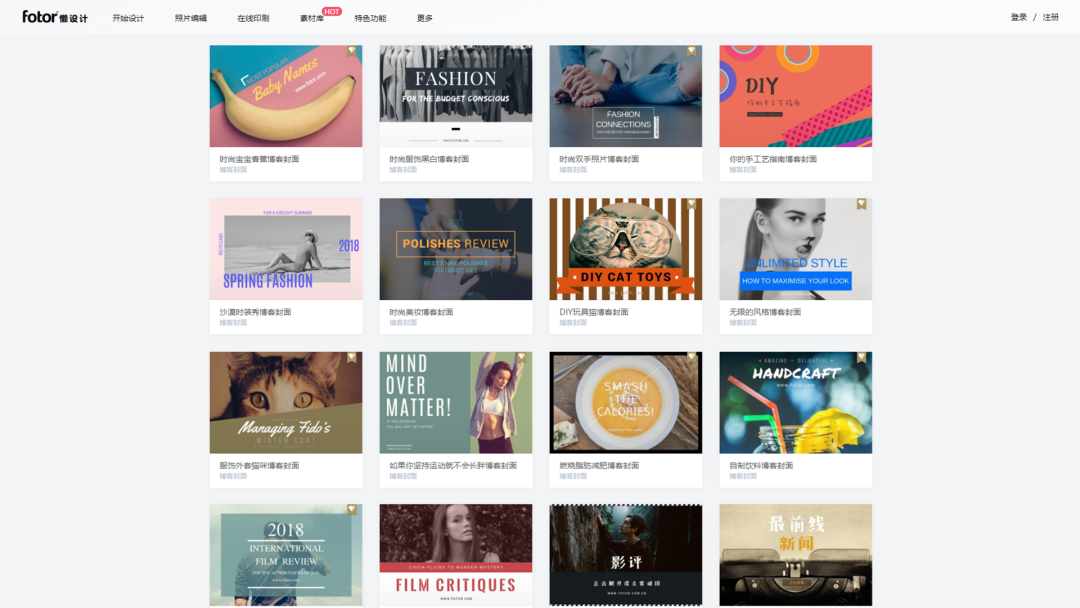1080x608 pixels.
Task: Click the 博客封面 category under 你的手工艺指南博客封面
Action: tap(742, 169)
